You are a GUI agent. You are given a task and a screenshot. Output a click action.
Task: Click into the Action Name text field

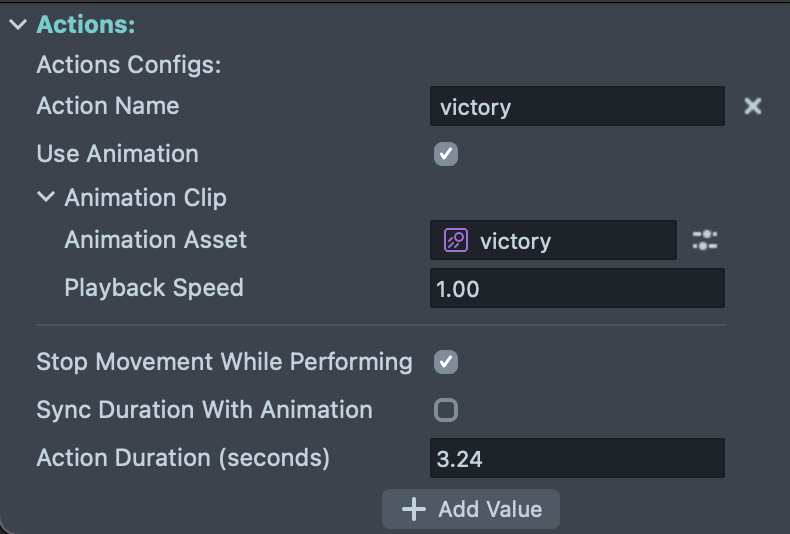(577, 106)
